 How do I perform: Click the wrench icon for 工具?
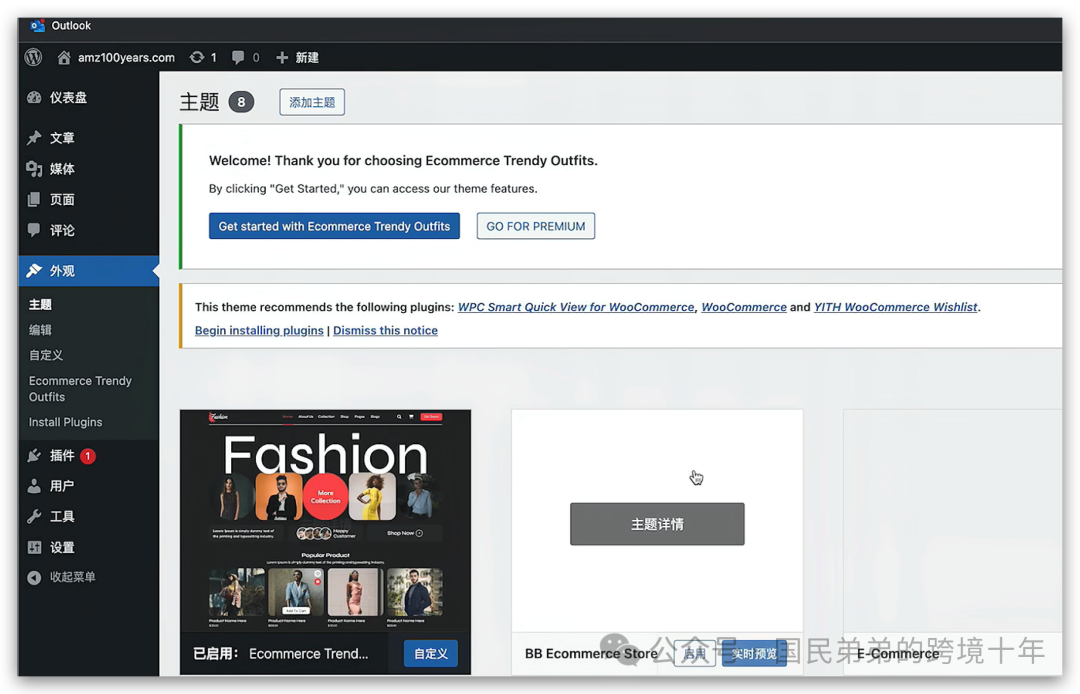(34, 516)
